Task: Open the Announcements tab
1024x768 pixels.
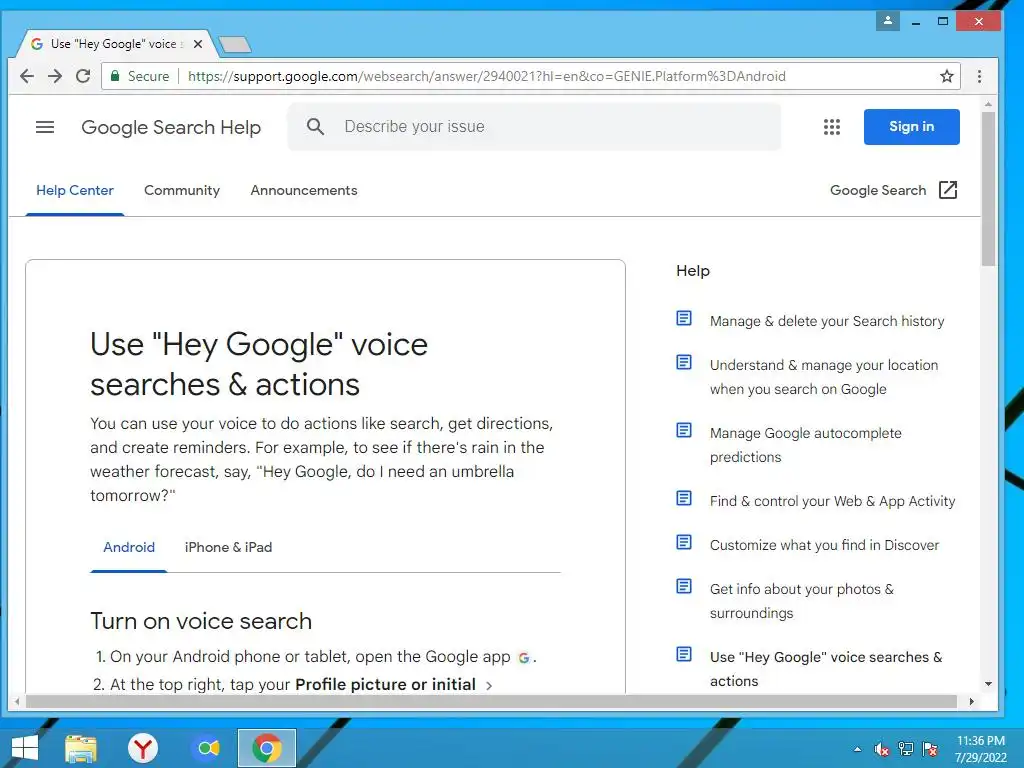Action: [x=304, y=191]
